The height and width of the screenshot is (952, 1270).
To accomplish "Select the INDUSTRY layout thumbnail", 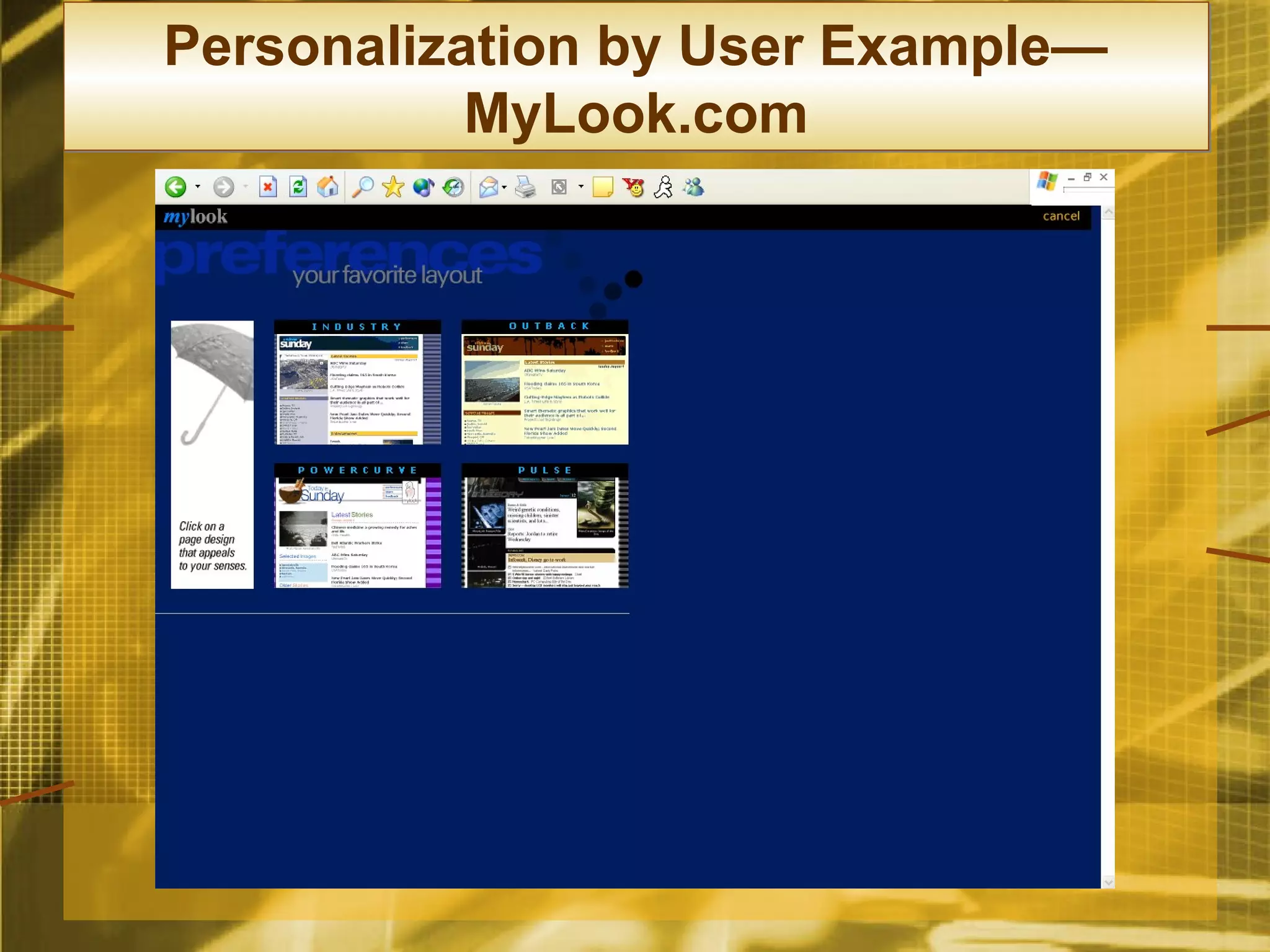I will point(358,382).
